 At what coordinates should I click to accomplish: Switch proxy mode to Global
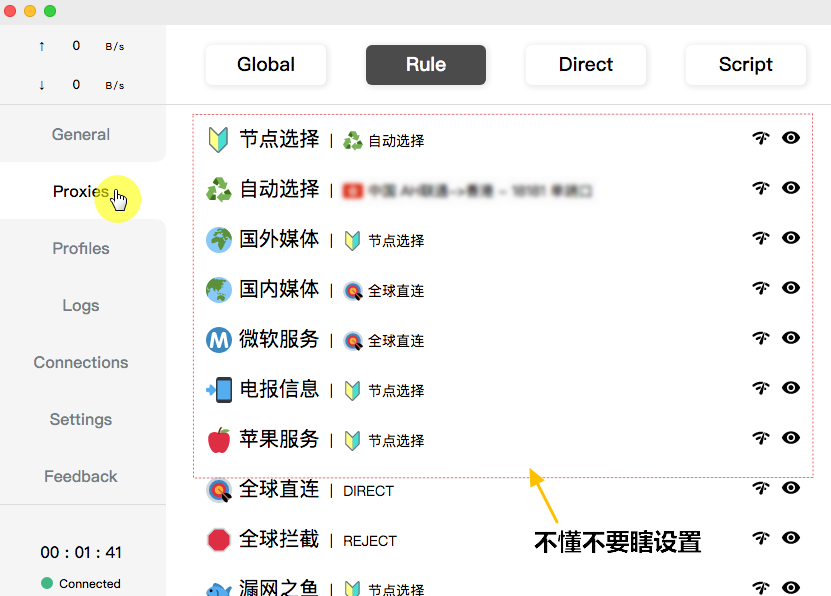point(266,65)
